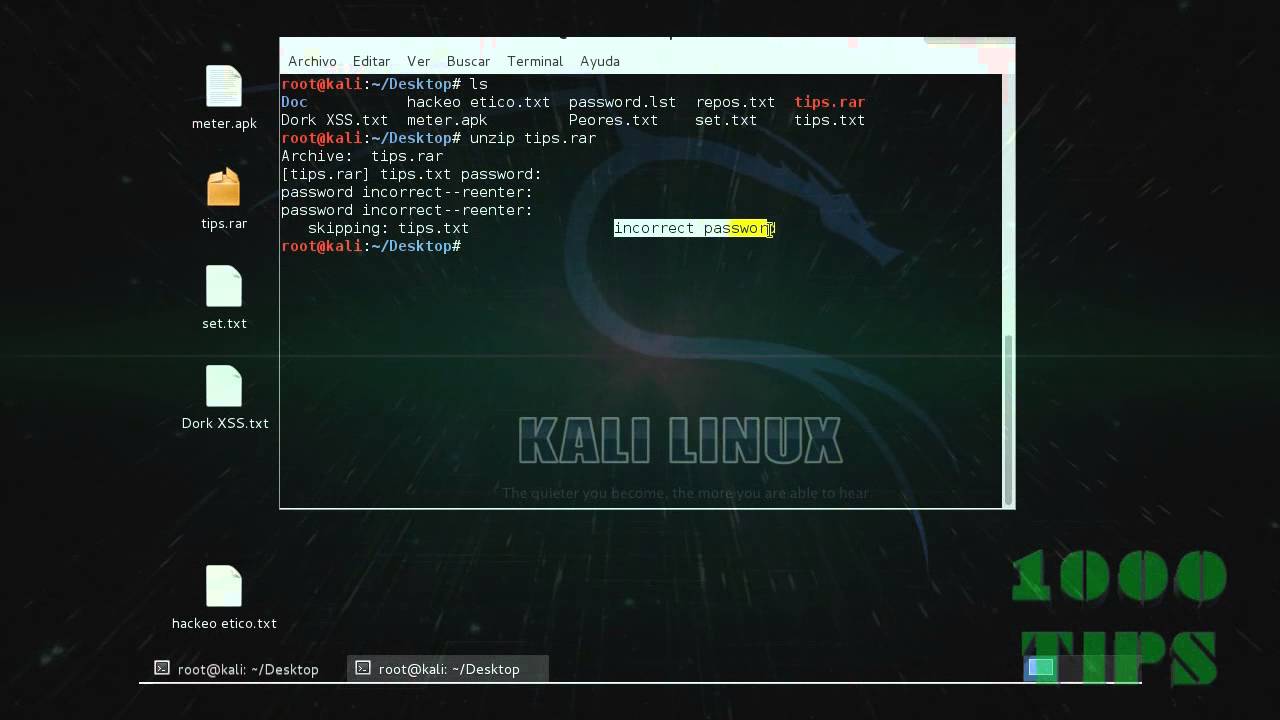
Task: Click 'Dork XSS.txt' in the ls output
Action: pyautogui.click(x=334, y=120)
